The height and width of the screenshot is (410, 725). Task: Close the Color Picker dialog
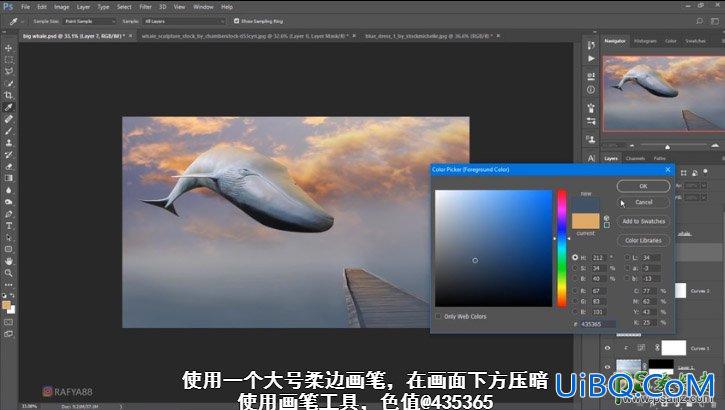[x=668, y=170]
